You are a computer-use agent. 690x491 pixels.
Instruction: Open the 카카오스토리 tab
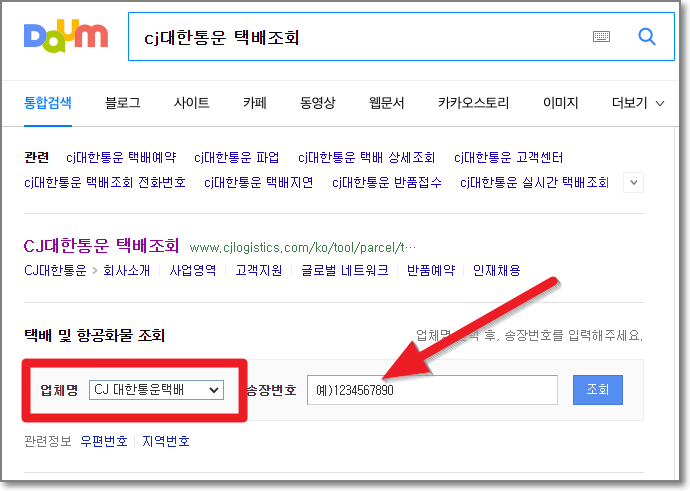(x=473, y=103)
